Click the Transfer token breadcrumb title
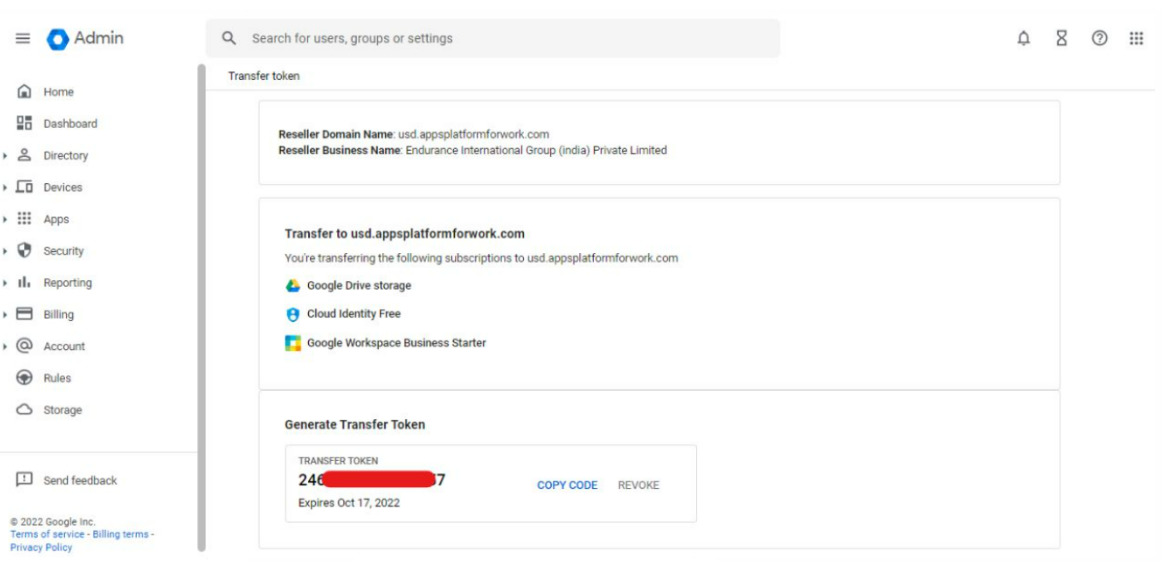 [264, 76]
